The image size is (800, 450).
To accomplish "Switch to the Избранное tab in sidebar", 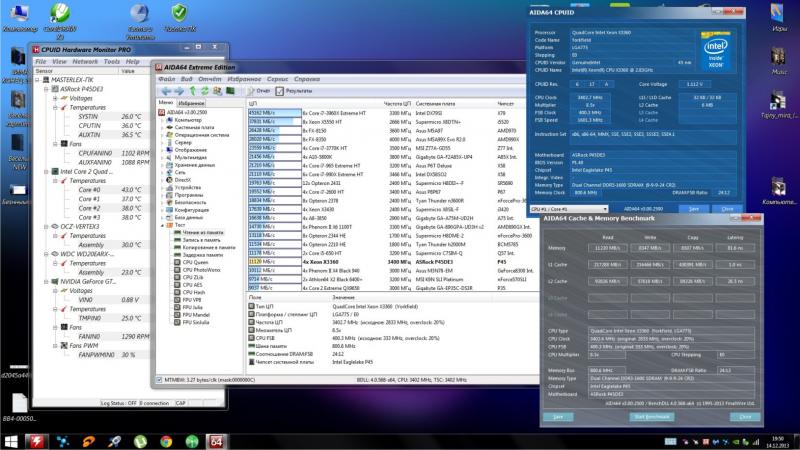I will coord(191,103).
